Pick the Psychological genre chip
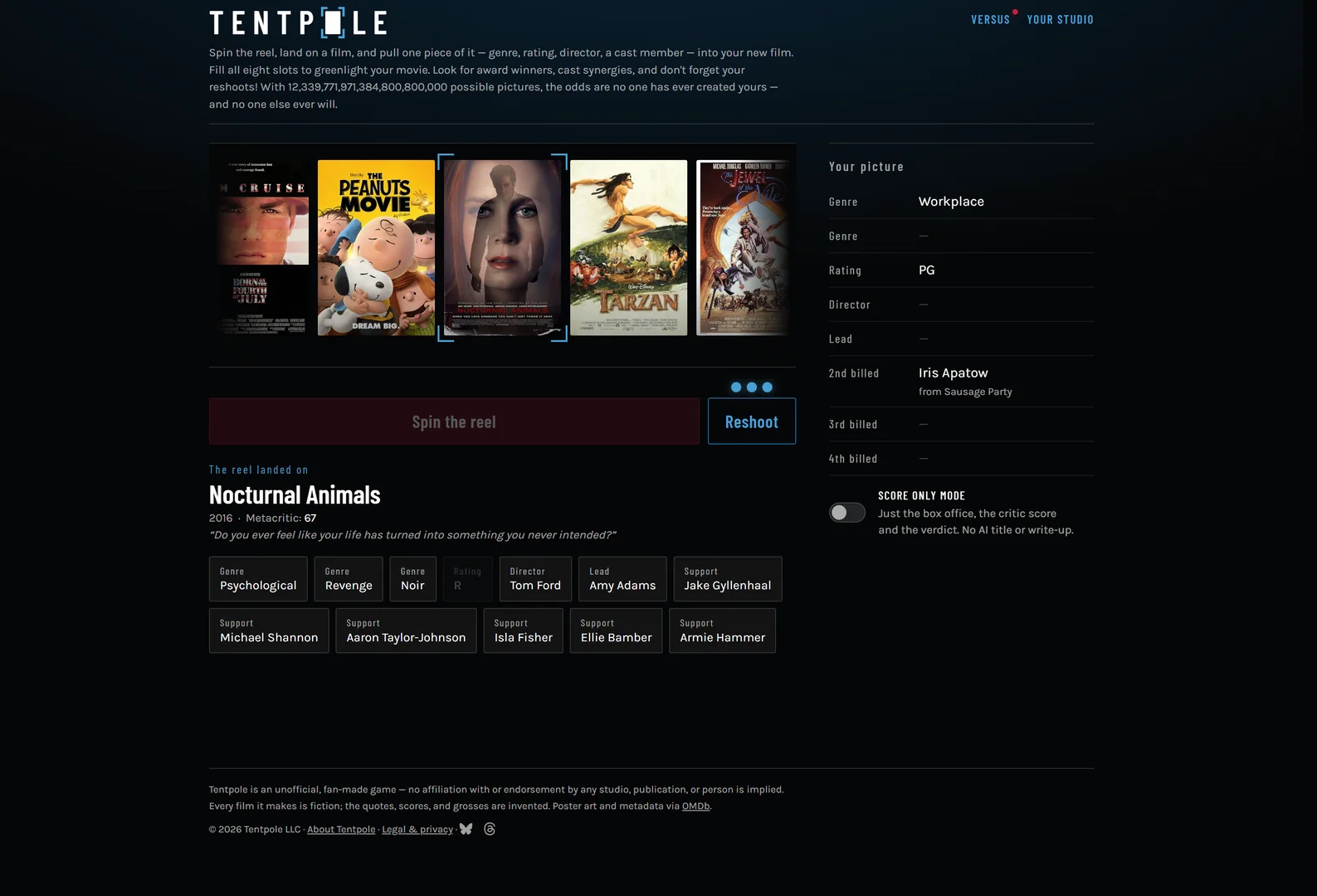Screen dimensions: 1317x896 click(258, 579)
